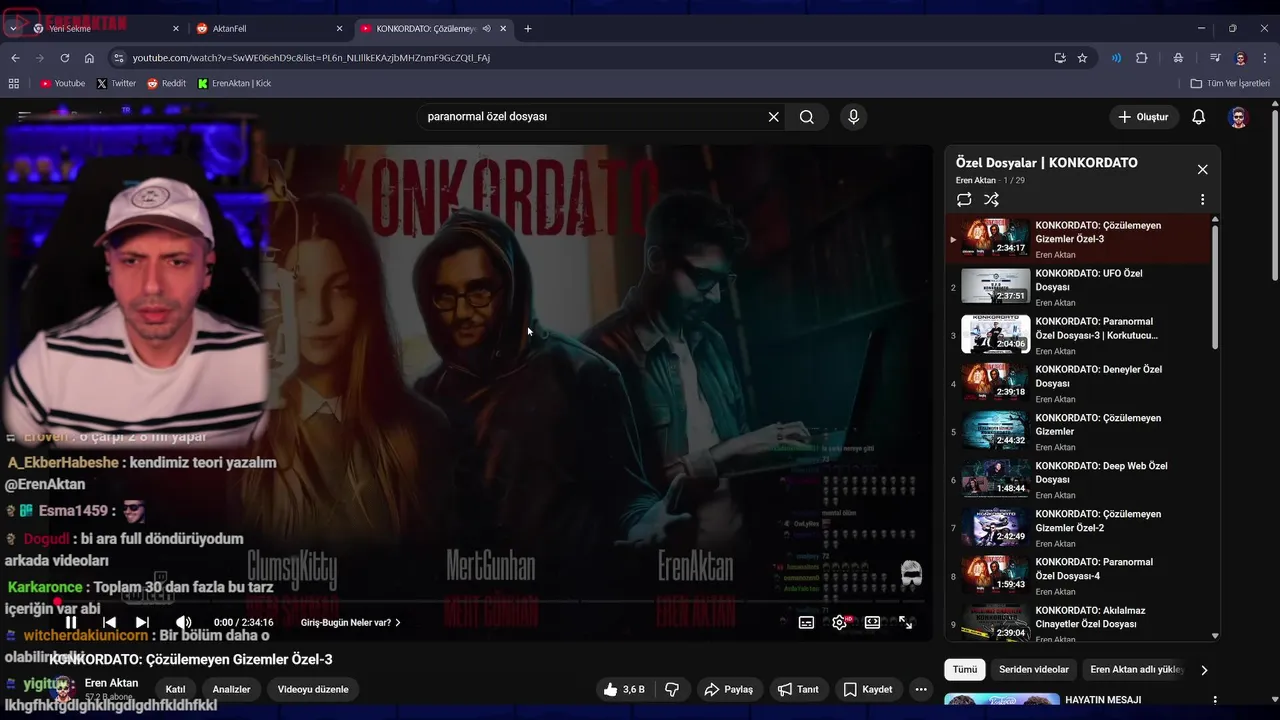Open more actions menu below video
Screen dimensions: 1280x720
click(x=921, y=689)
